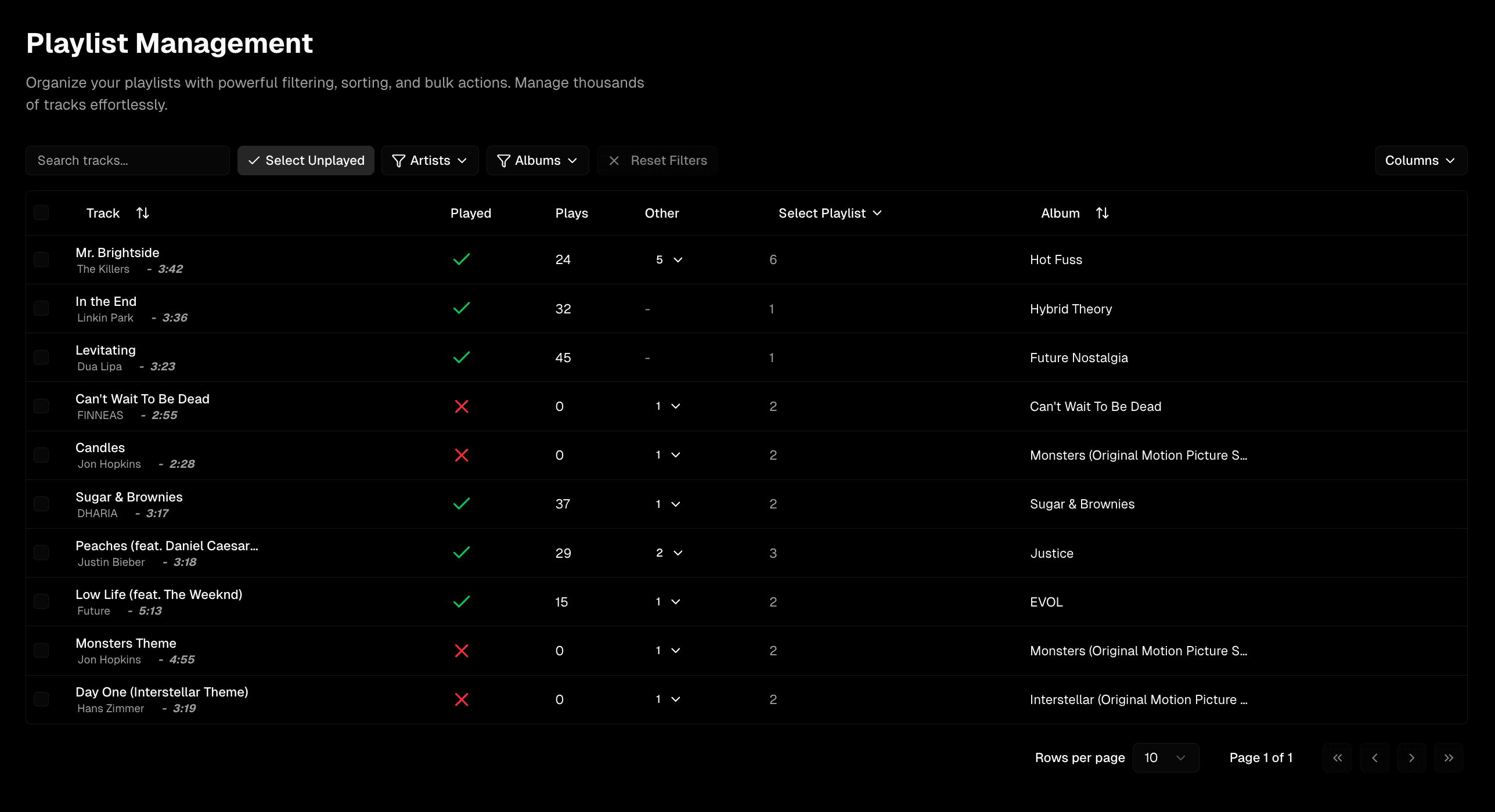
Task: Focus the Search tracks input field
Action: pyautogui.click(x=128, y=161)
